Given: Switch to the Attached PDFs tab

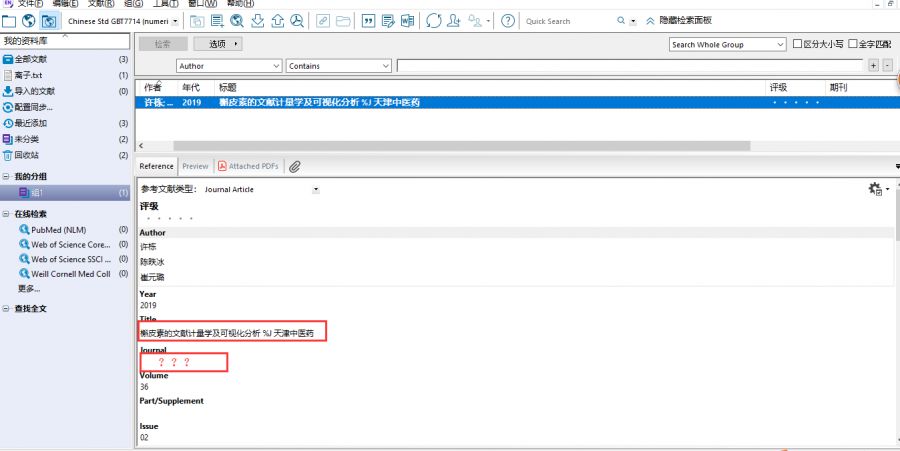Looking at the screenshot, I should (x=249, y=166).
